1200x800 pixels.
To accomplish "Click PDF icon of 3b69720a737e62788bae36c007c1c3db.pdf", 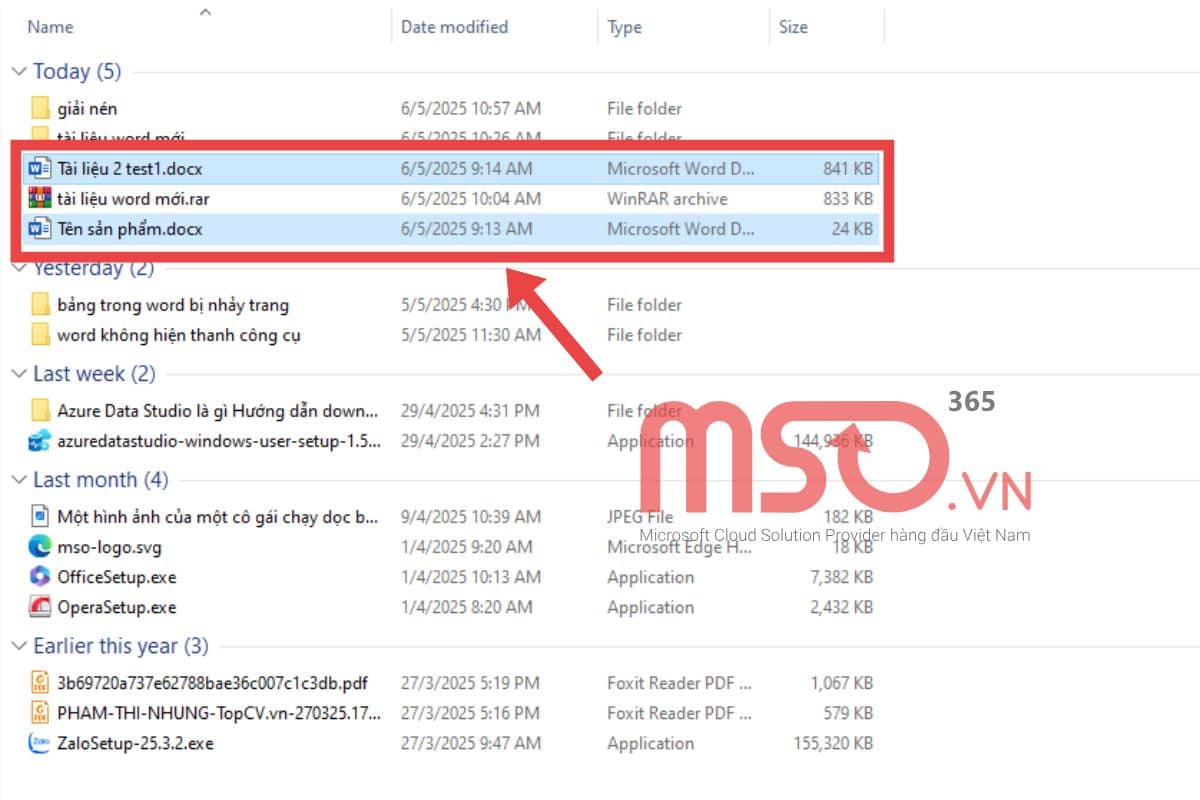I will pyautogui.click(x=40, y=683).
